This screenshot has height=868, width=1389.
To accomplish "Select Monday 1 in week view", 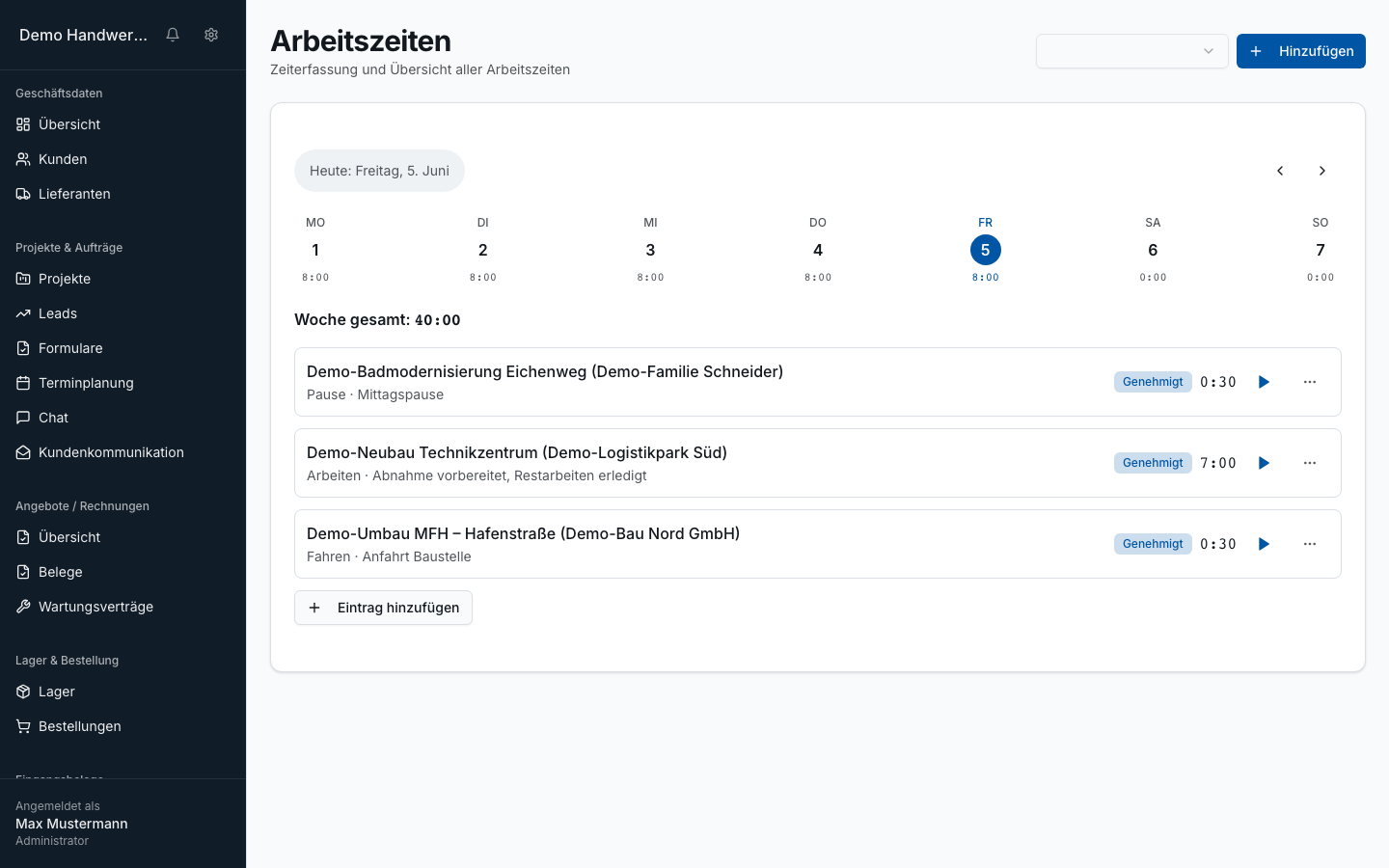I will [x=315, y=250].
